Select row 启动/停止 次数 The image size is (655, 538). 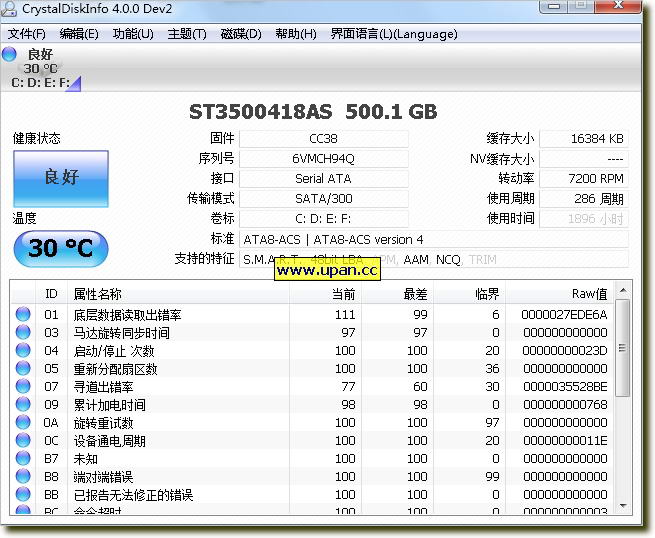tap(312, 350)
